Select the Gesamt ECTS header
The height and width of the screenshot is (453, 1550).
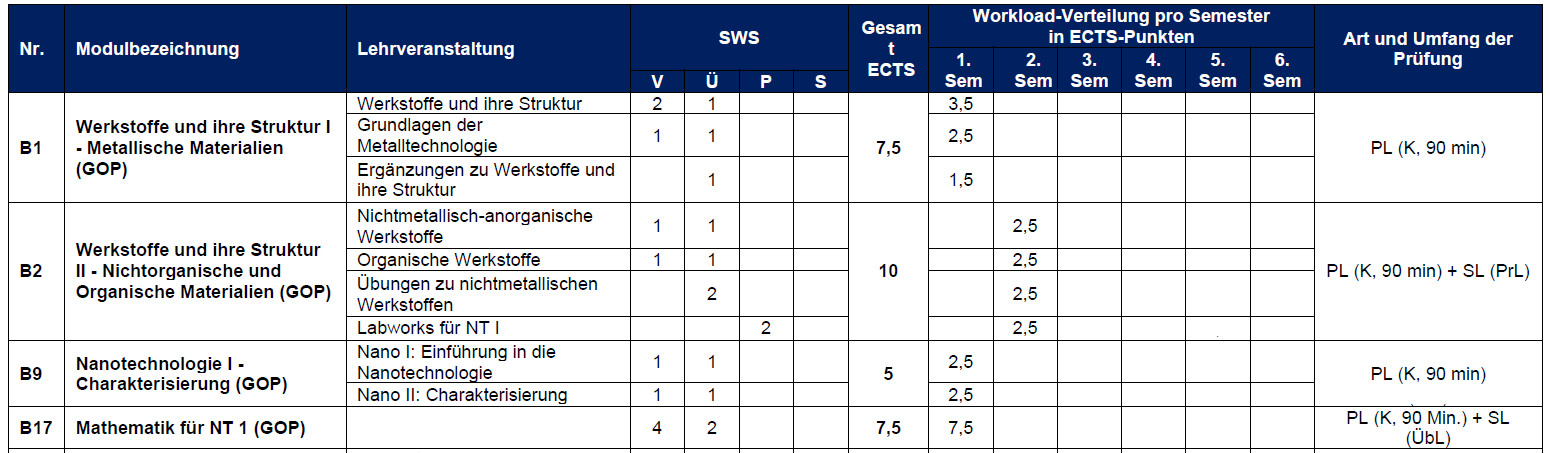click(x=889, y=49)
